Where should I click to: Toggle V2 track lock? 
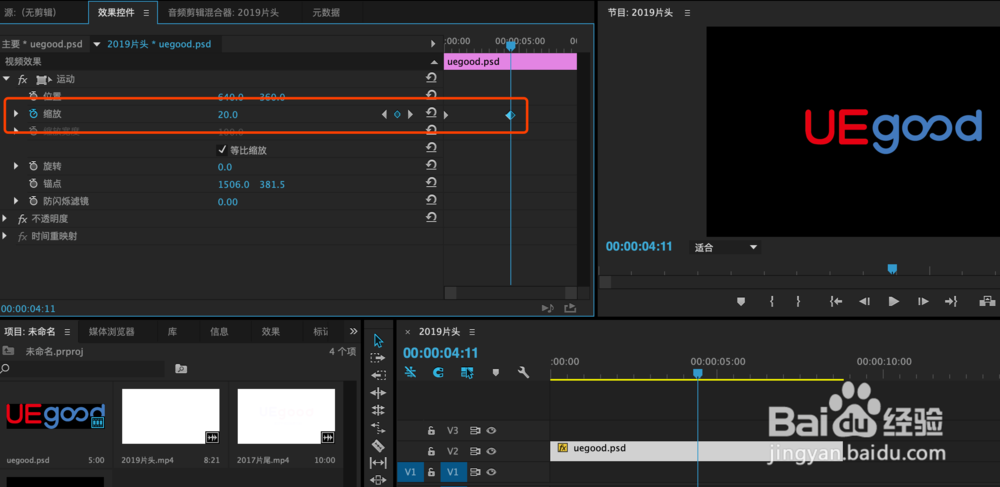[431, 451]
